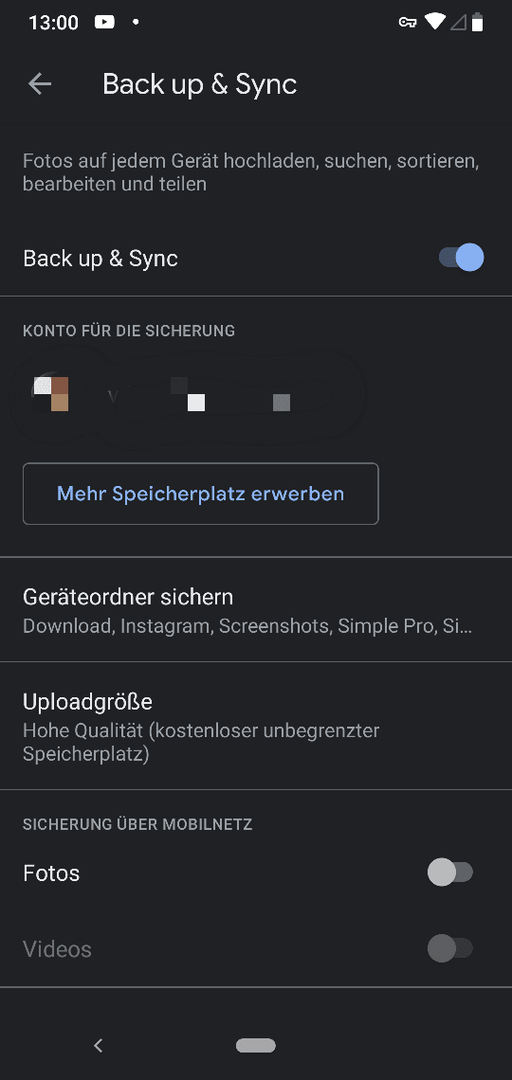The image size is (512, 1080).
Task: Toggle the Videos mobile backup switch
Action: click(450, 948)
